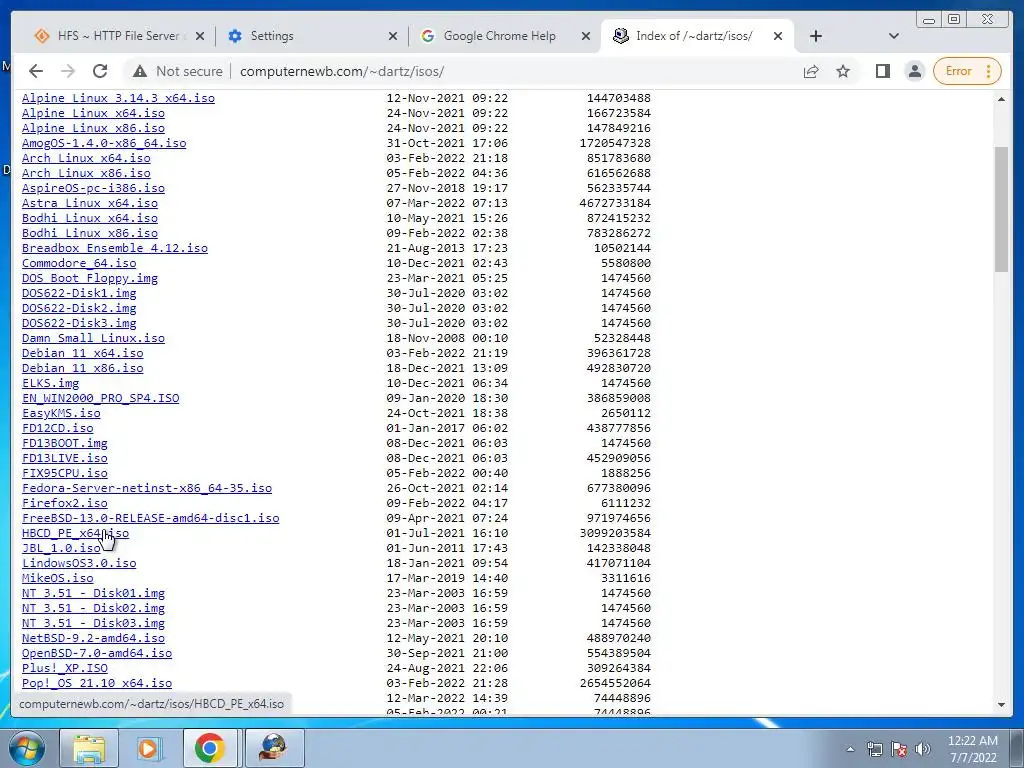The height and width of the screenshot is (768, 1024).
Task: Click the page scrollbar thumb
Action: [1001, 209]
